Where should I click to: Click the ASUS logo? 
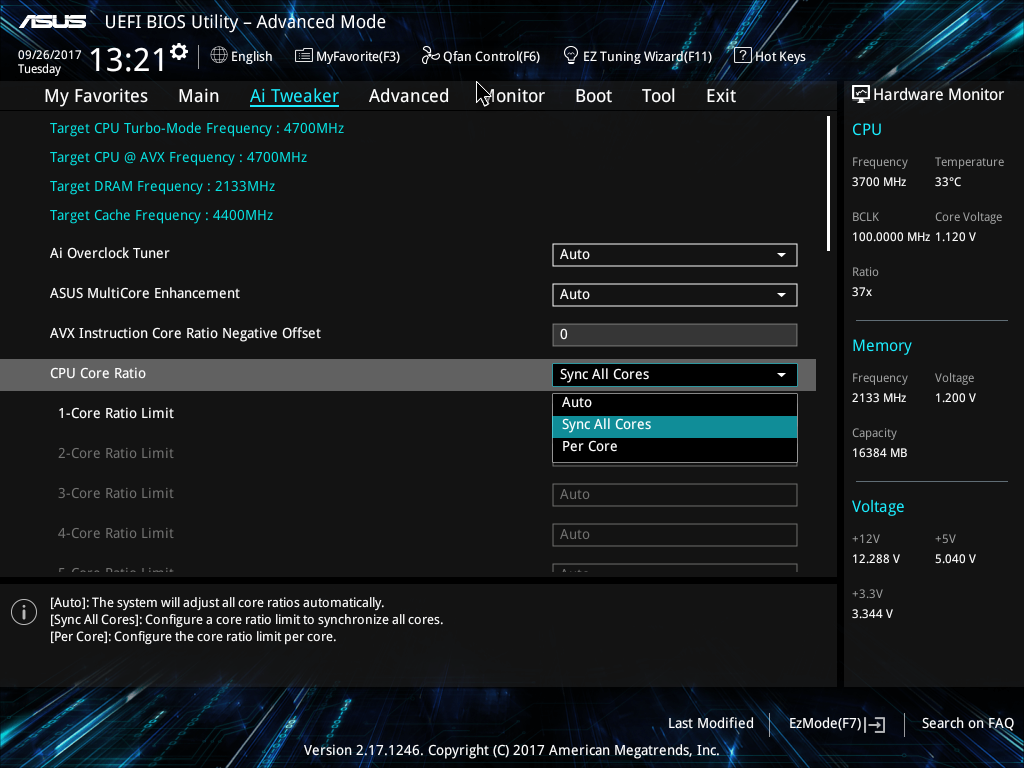tap(53, 22)
